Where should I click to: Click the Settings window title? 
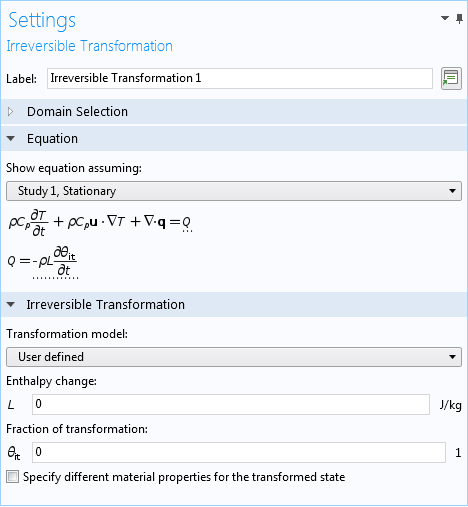click(x=42, y=20)
